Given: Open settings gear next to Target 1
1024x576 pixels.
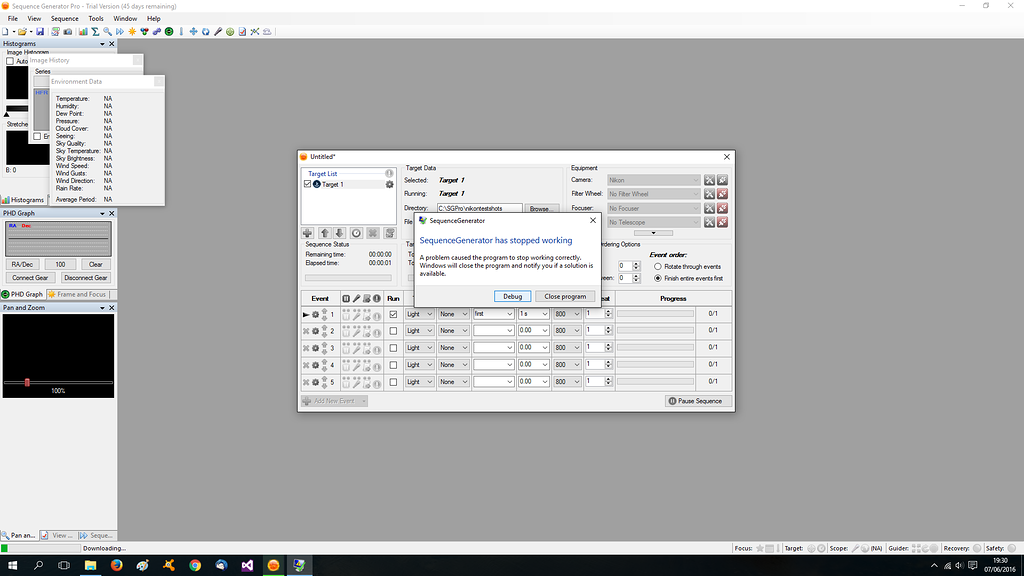Looking at the screenshot, I should pyautogui.click(x=390, y=184).
